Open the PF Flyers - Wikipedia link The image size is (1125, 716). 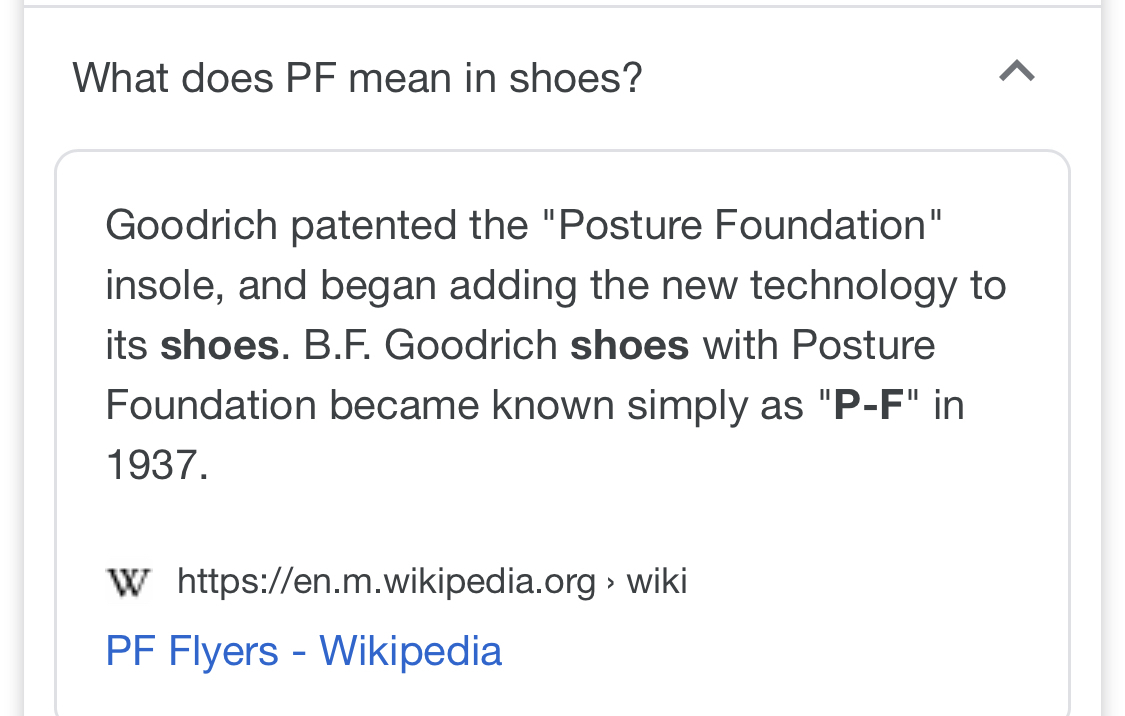303,651
